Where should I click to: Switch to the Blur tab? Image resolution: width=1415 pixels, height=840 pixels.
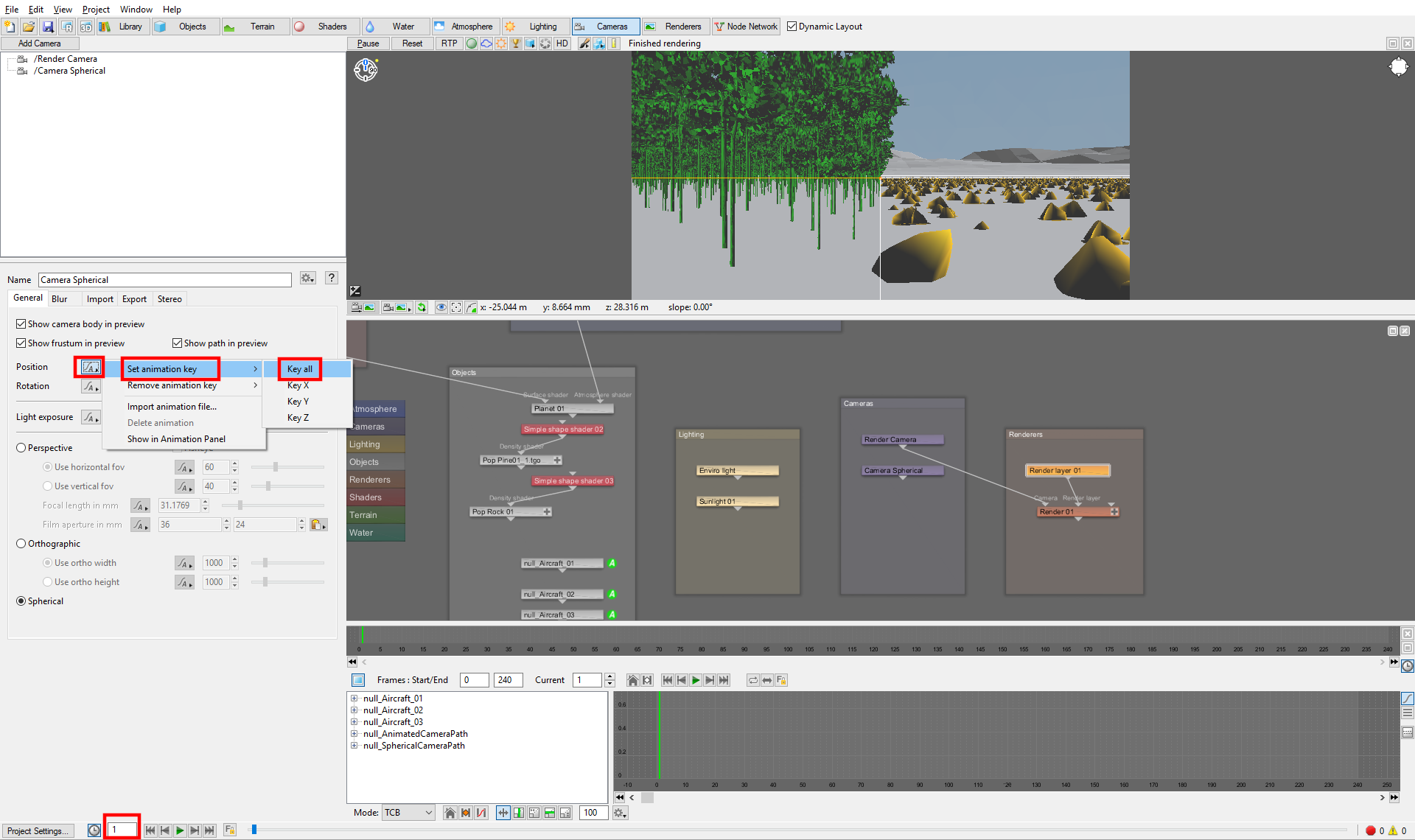pos(60,299)
